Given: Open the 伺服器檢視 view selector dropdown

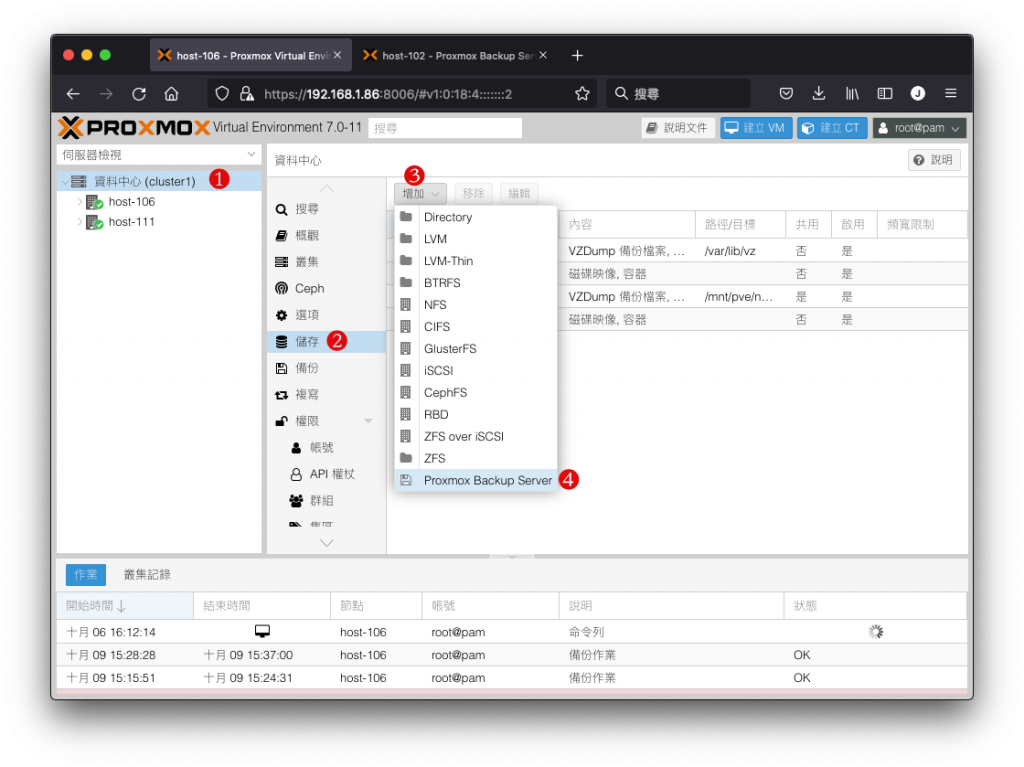Looking at the screenshot, I should (158, 155).
